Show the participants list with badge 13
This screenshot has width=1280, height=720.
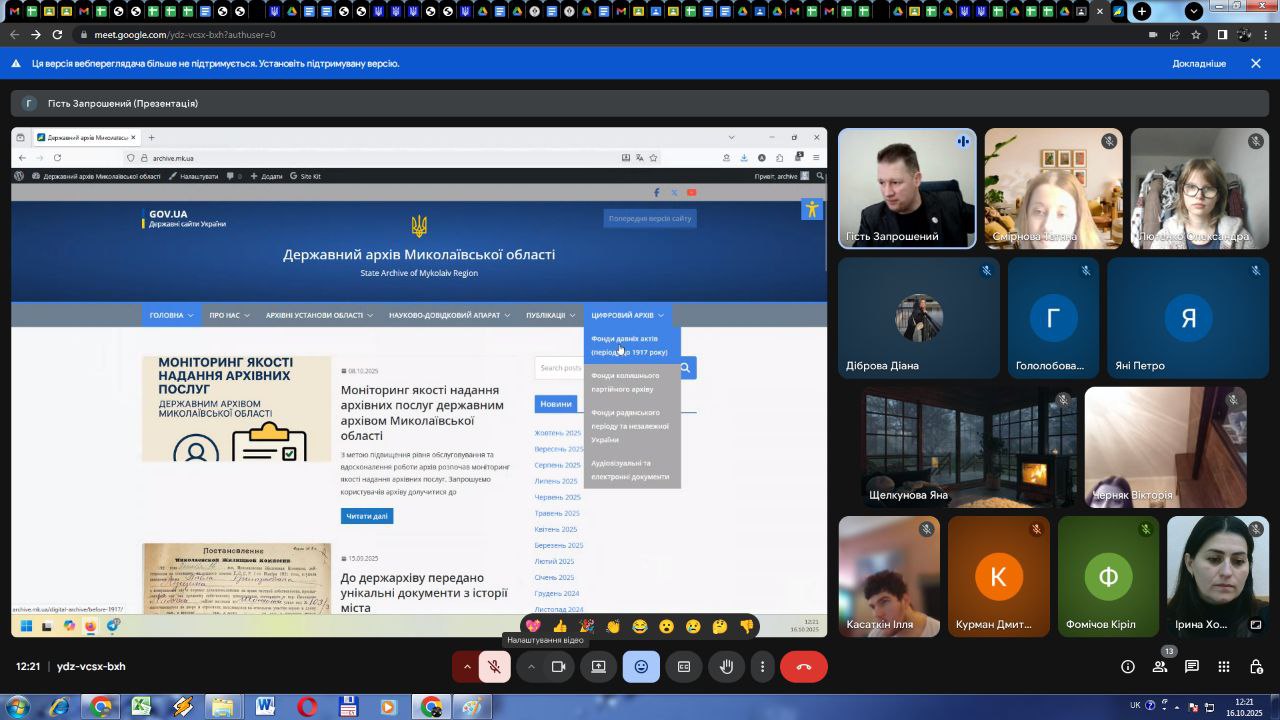tap(1160, 667)
